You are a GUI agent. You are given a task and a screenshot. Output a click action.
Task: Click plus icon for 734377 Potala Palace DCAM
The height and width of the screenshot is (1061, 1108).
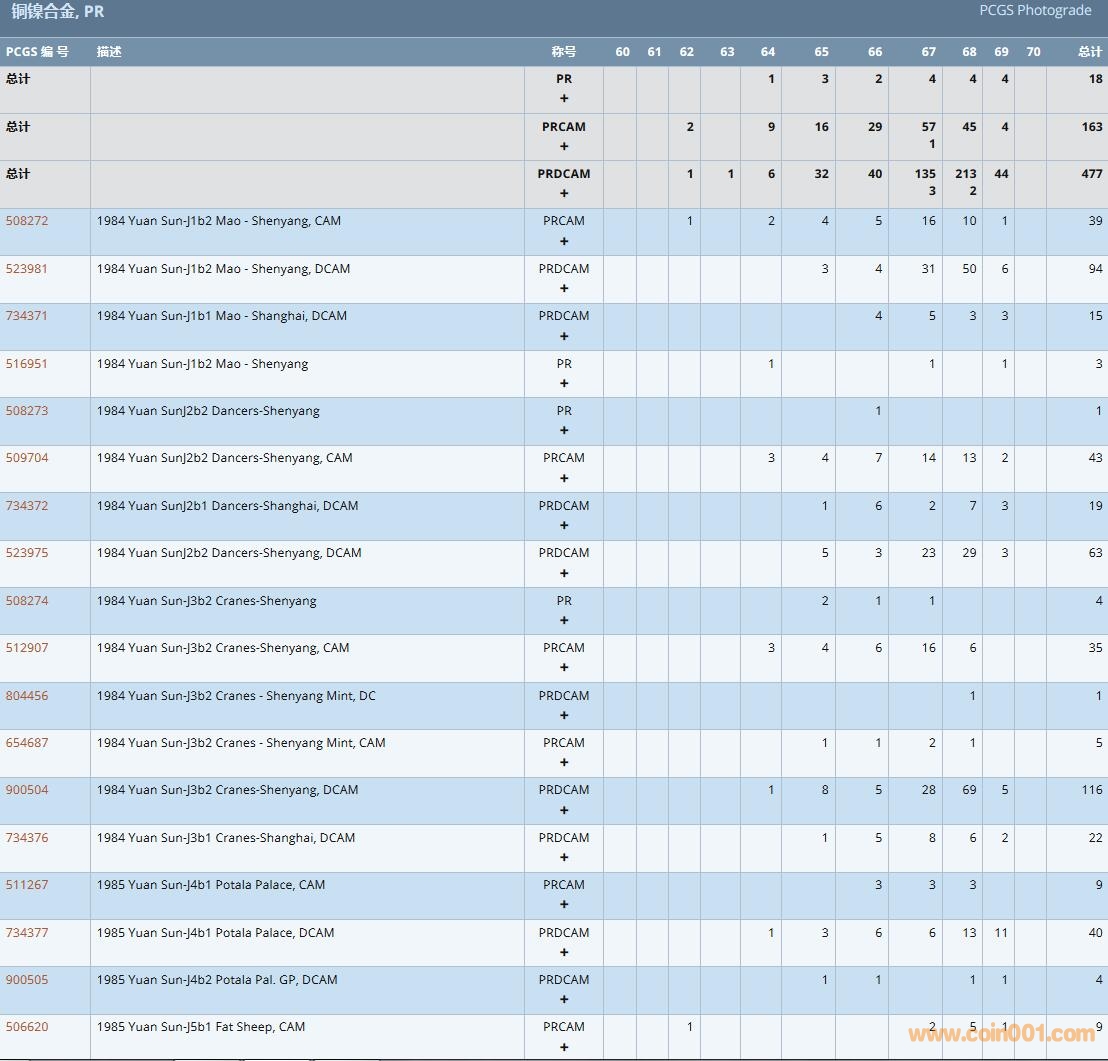click(x=564, y=952)
